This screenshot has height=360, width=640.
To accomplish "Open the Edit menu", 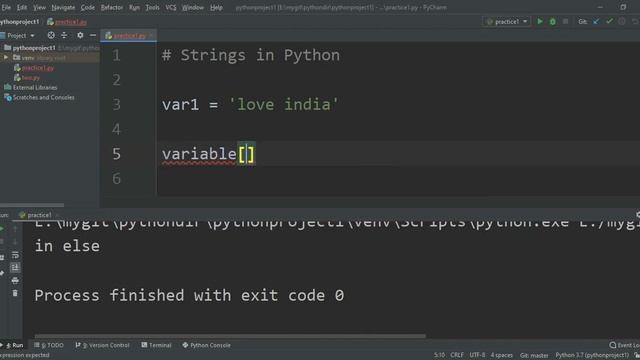I will (22, 7).
